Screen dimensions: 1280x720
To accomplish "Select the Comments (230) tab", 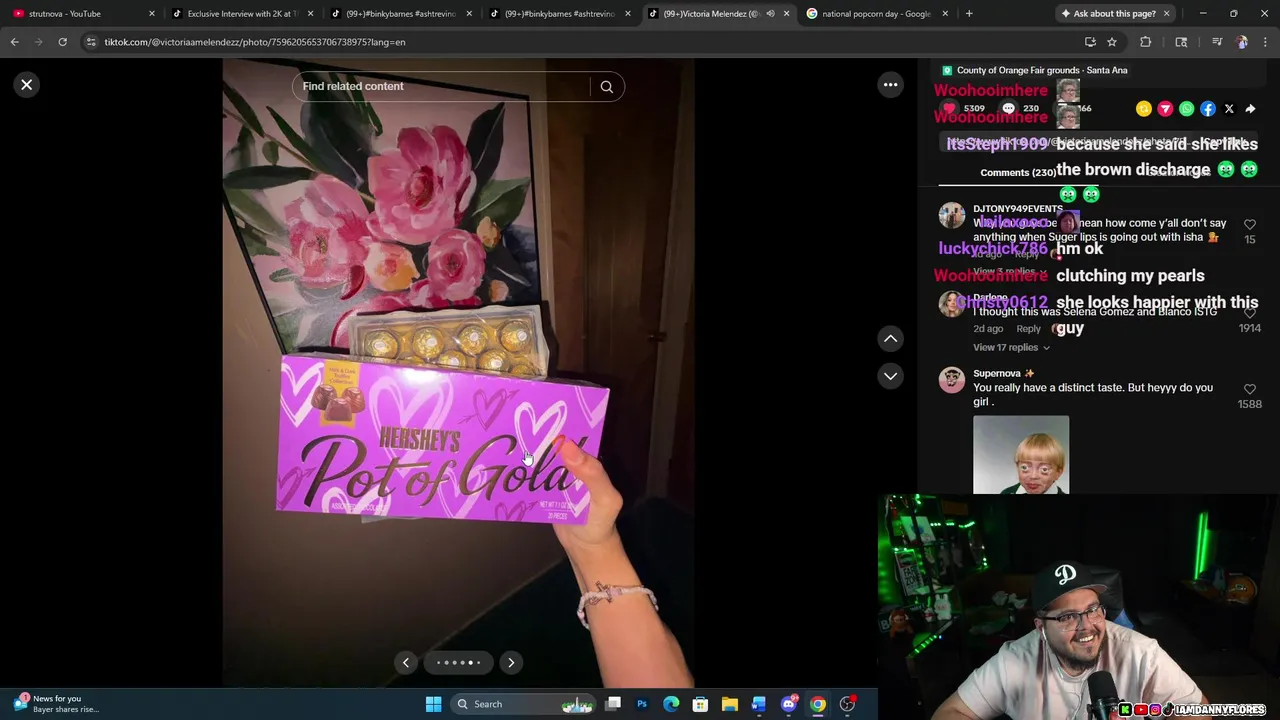I will 1018,172.
